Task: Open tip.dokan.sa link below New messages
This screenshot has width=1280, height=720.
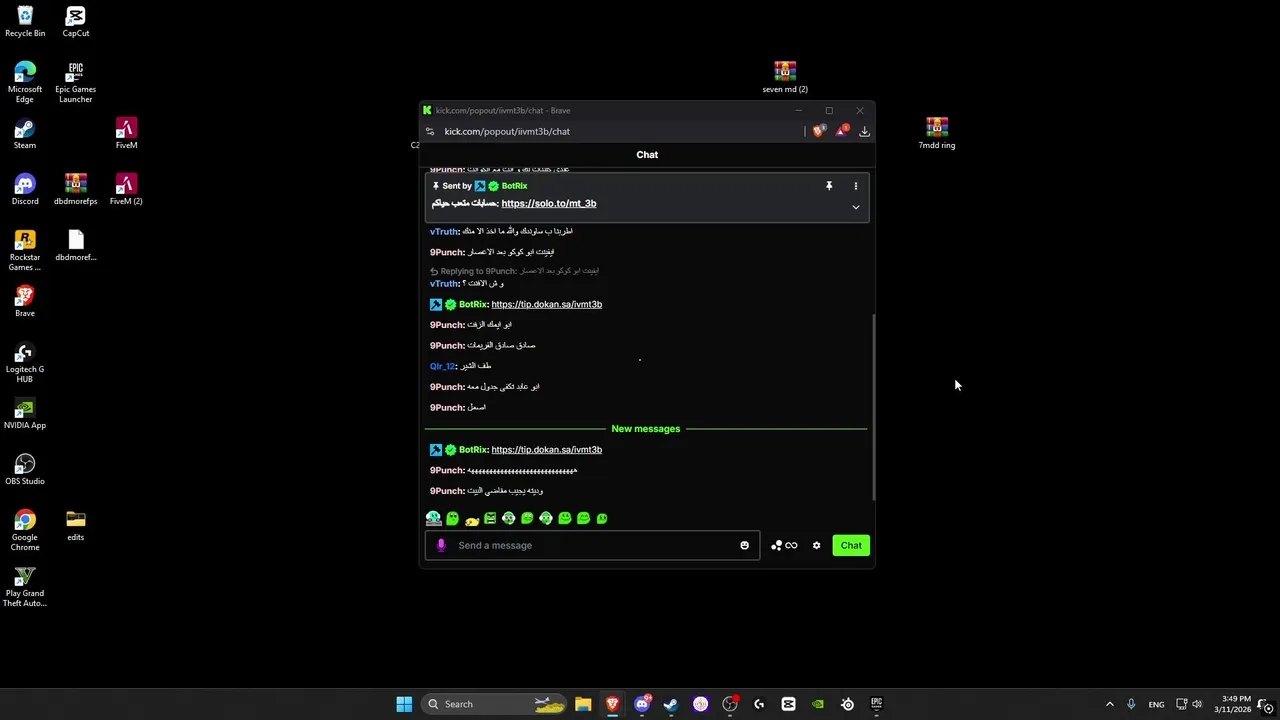Action: 546,450
